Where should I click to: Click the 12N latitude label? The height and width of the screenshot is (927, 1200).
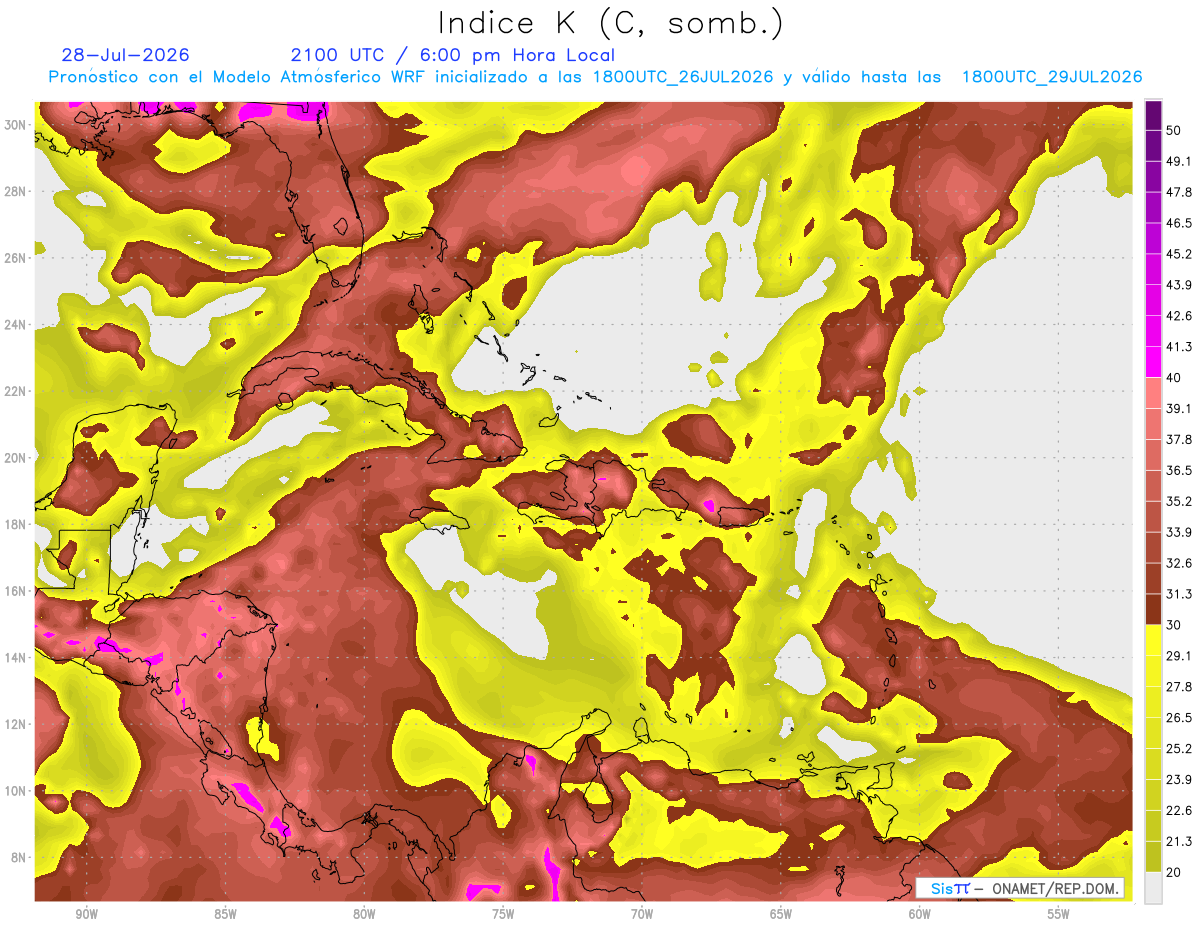(x=17, y=724)
